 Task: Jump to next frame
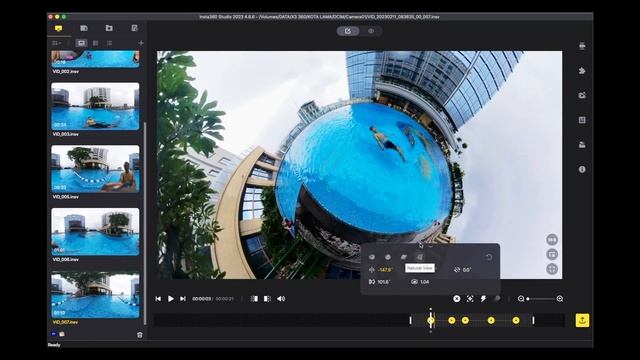pyautogui.click(x=183, y=299)
